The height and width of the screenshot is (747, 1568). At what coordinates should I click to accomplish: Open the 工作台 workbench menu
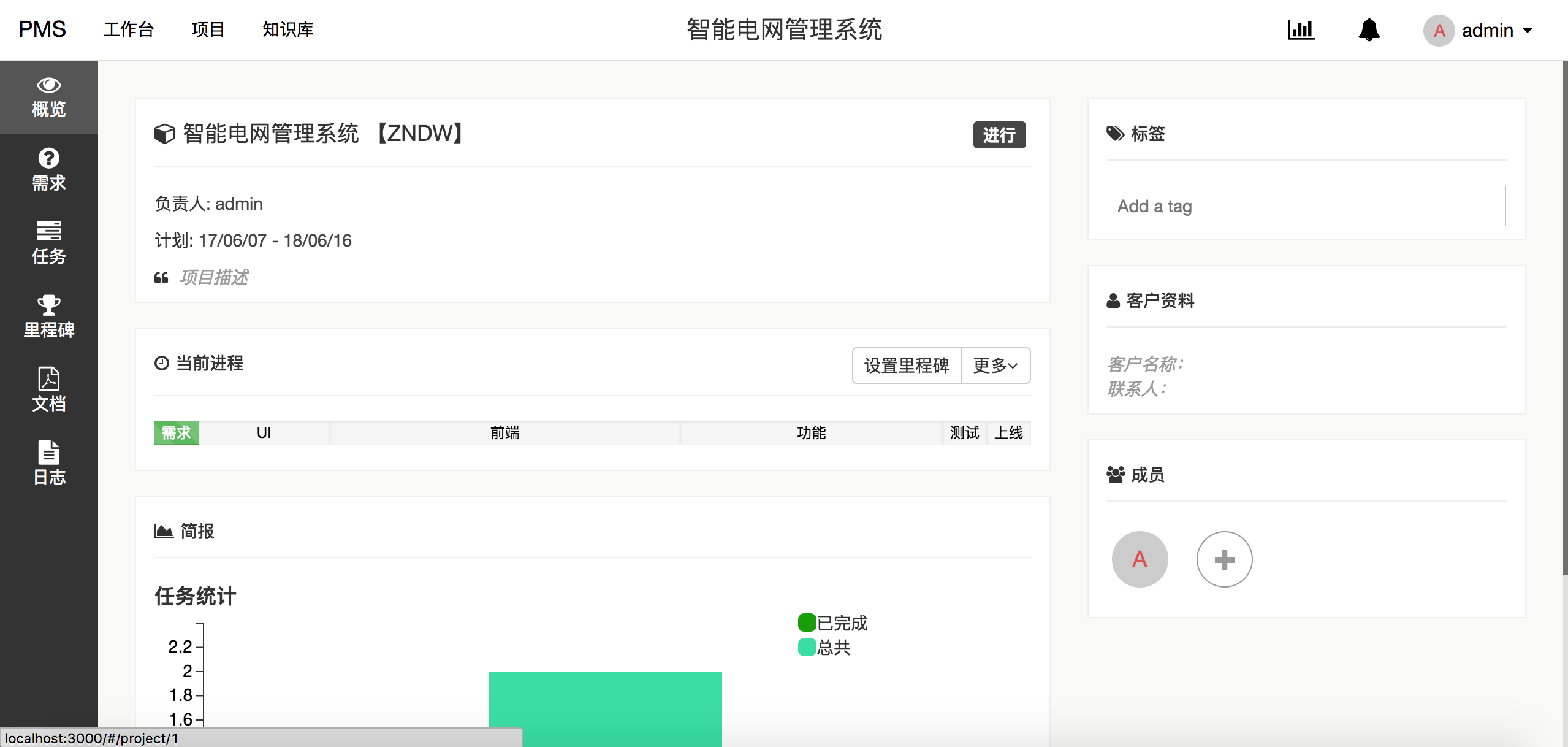(128, 29)
